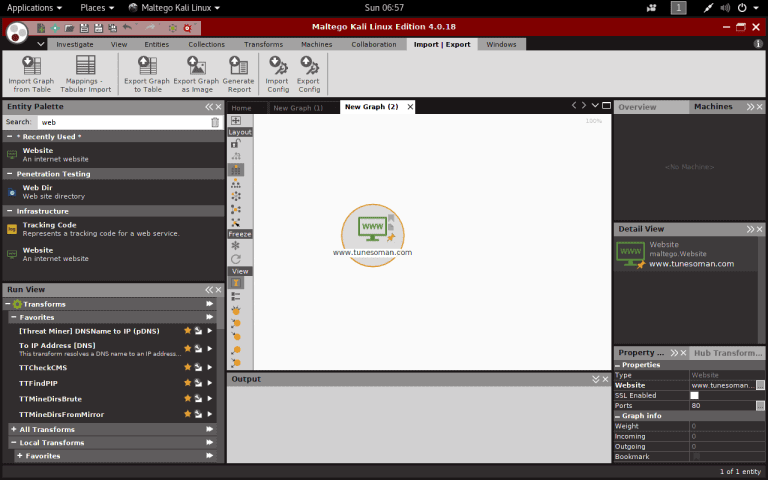
Task: Open the graph tabs list dropdown arrow
Action: click(595, 105)
